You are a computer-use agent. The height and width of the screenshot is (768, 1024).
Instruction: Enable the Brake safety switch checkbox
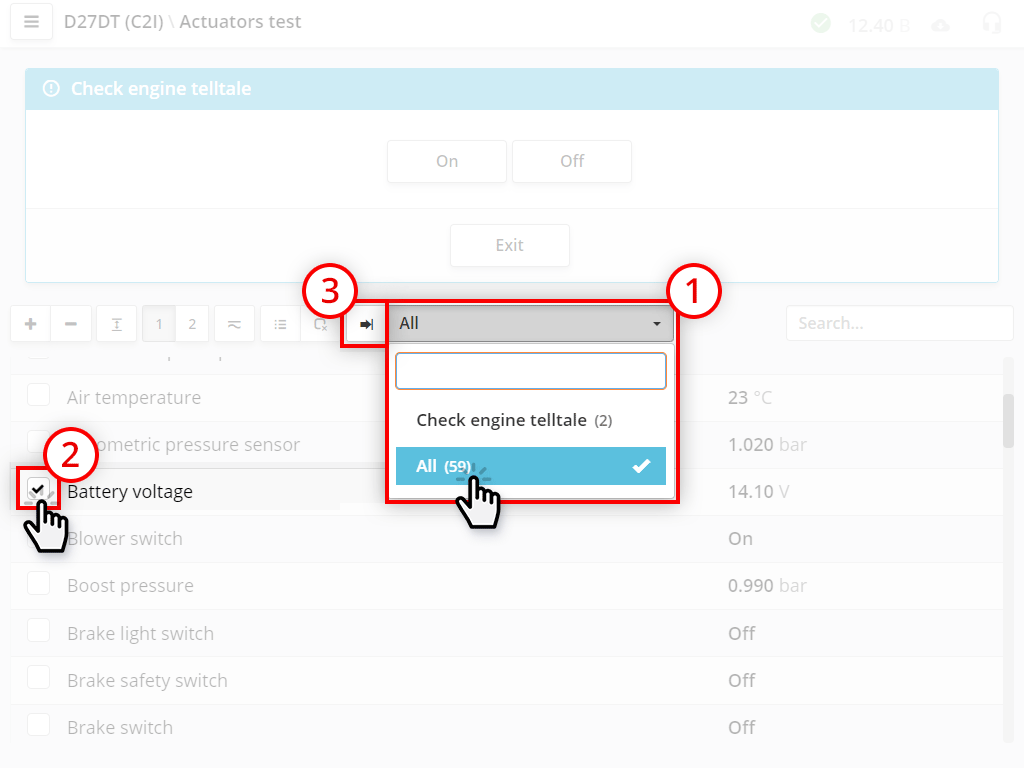38,678
